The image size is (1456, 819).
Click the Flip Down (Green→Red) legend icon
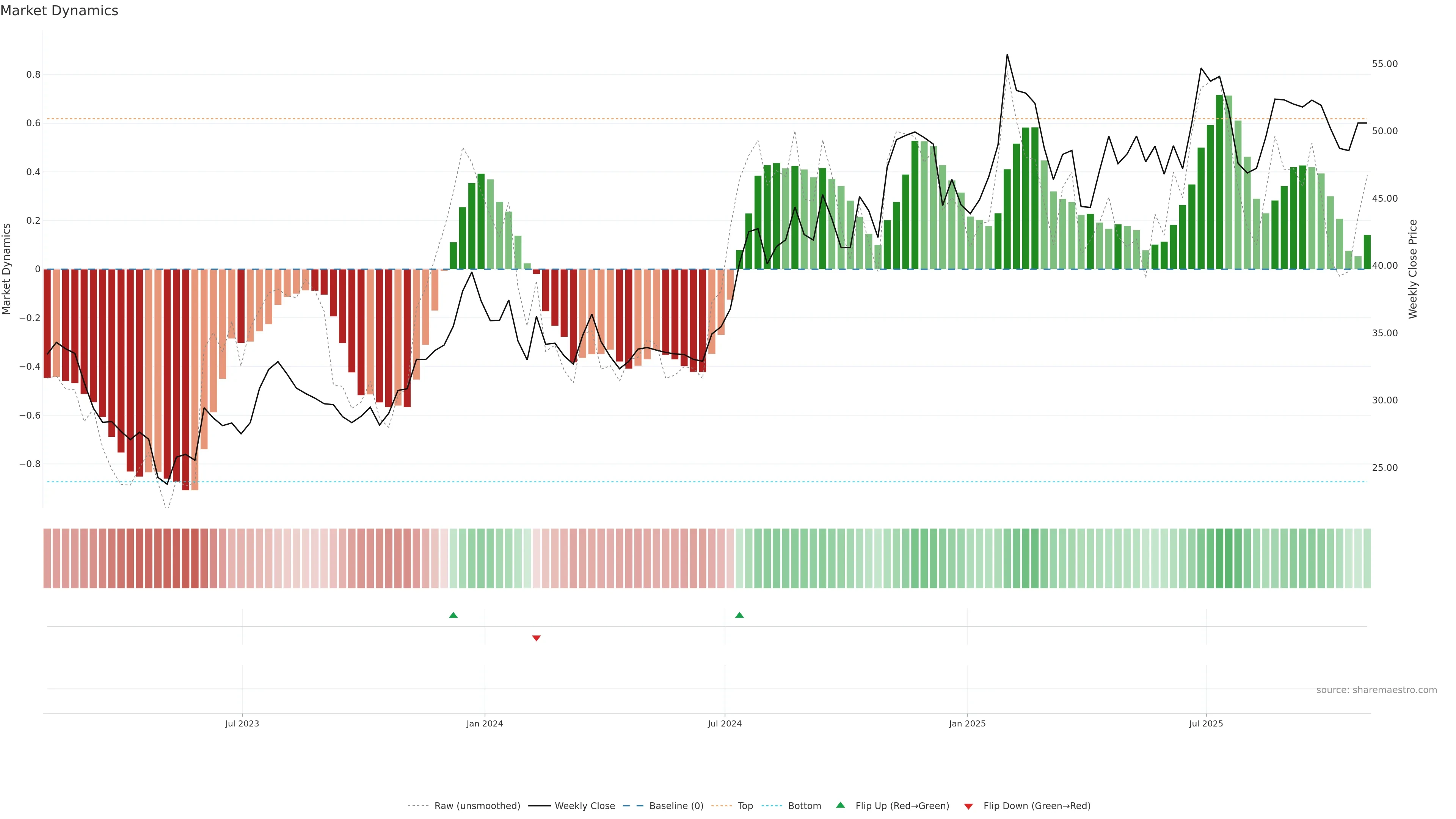[968, 806]
